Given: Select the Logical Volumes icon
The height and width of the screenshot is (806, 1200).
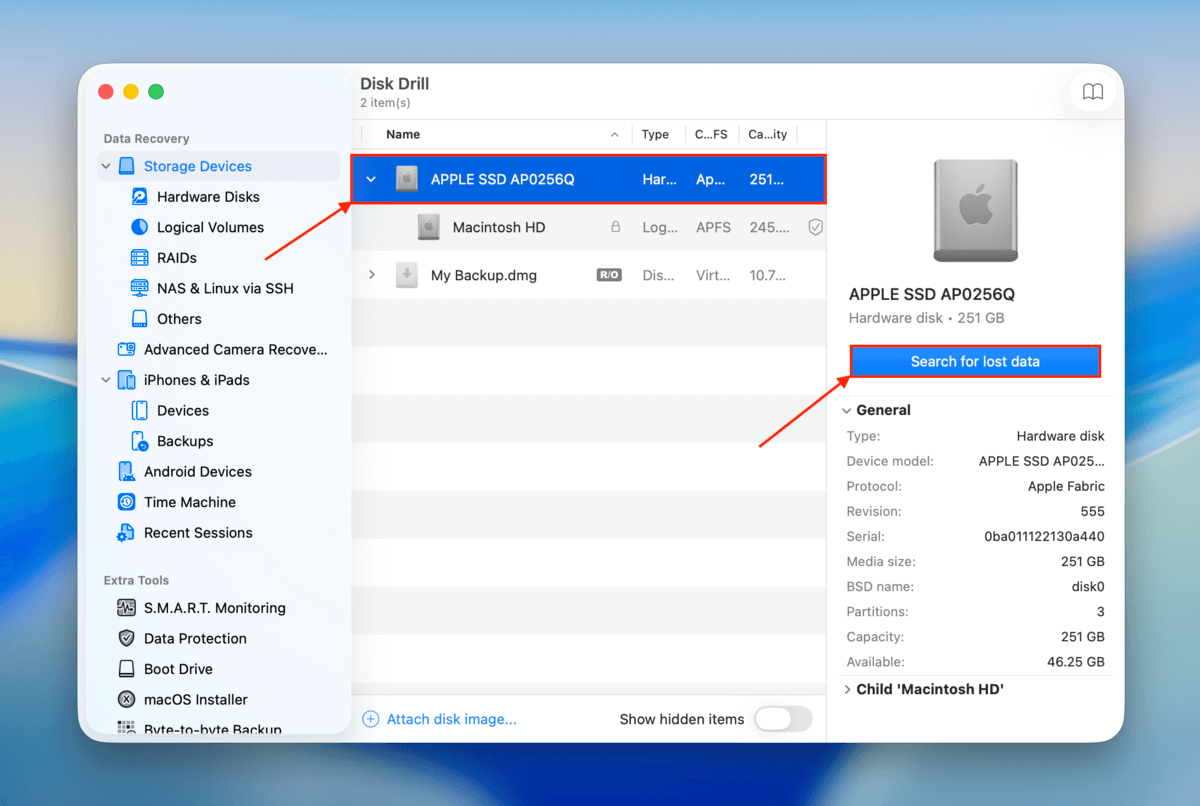Looking at the screenshot, I should (140, 227).
